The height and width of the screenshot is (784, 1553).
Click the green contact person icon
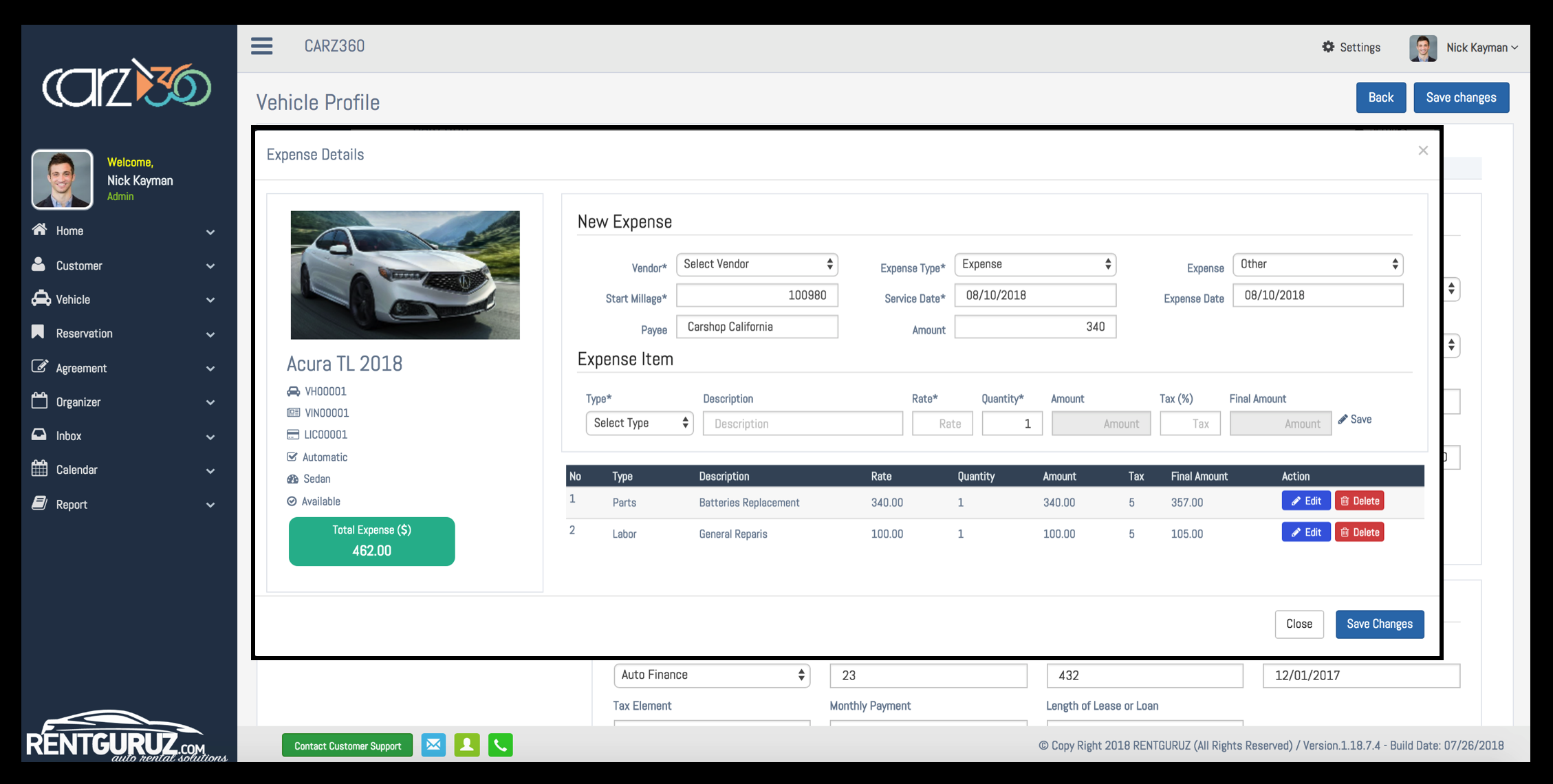tap(466, 745)
